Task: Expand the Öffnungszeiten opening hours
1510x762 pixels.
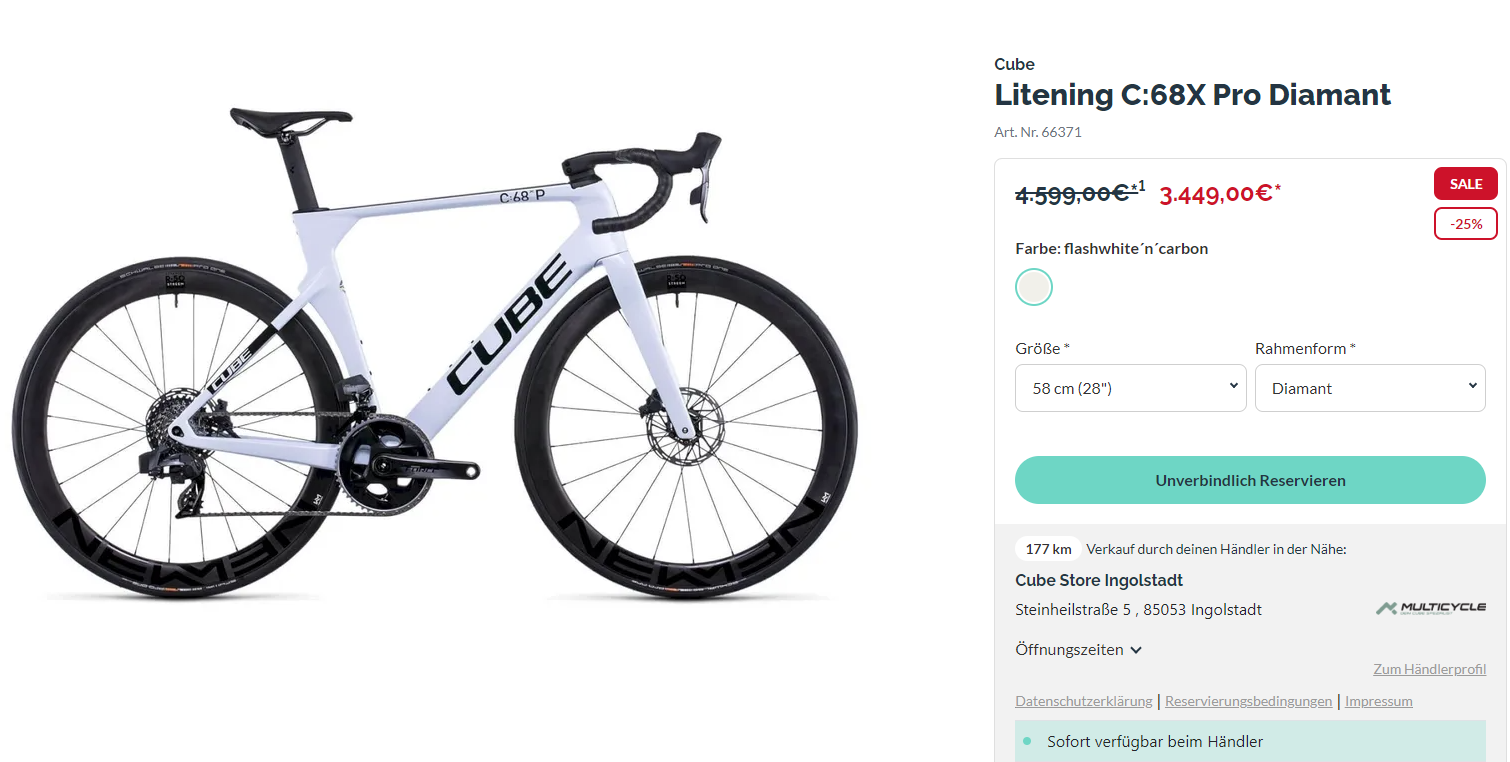Action: (1078, 650)
